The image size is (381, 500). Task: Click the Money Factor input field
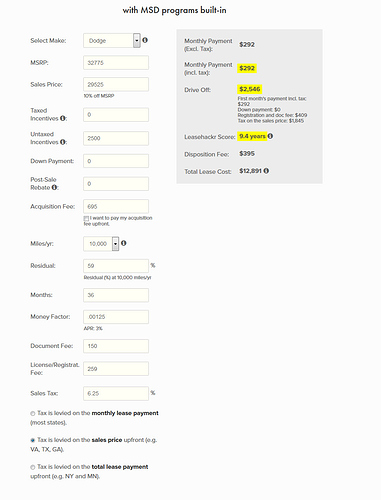tap(116, 317)
